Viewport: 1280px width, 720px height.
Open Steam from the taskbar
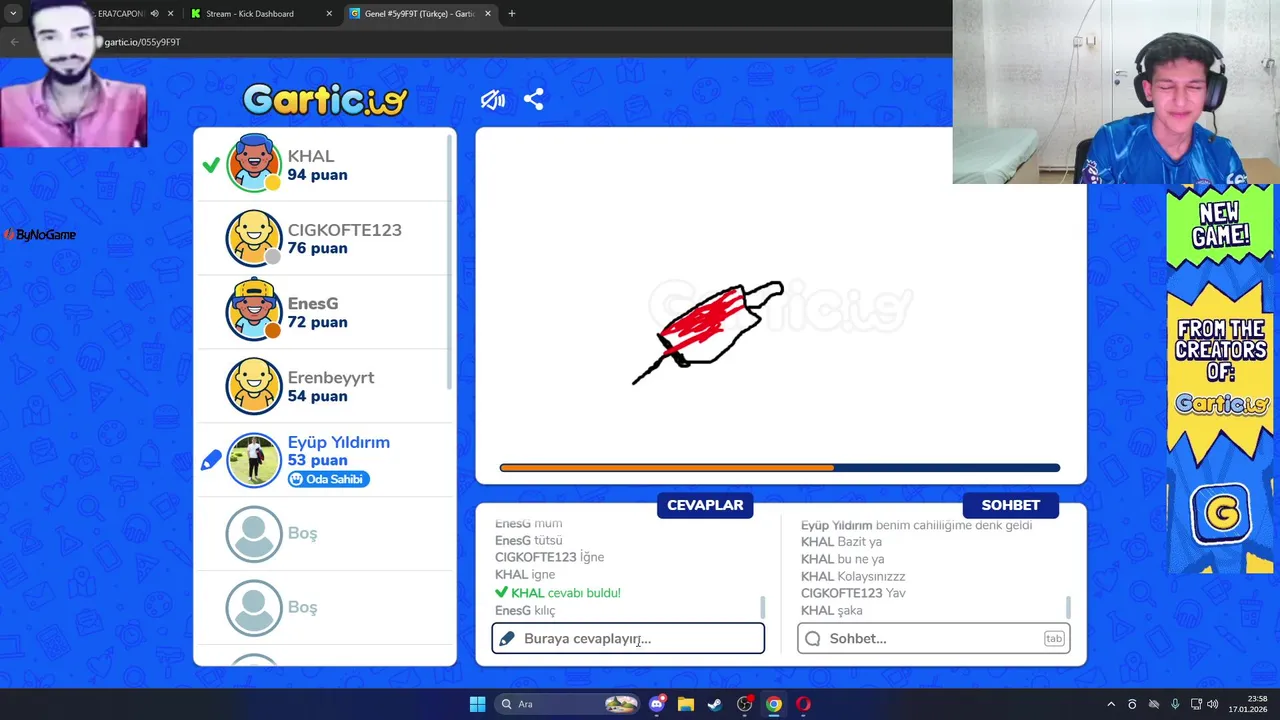click(715, 704)
